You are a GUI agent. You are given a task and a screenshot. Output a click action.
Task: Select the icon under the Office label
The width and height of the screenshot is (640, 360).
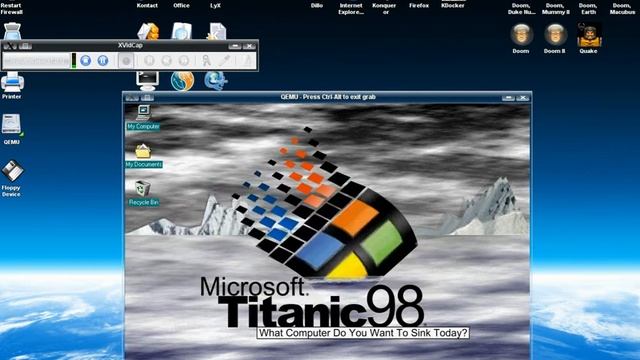pos(182,31)
